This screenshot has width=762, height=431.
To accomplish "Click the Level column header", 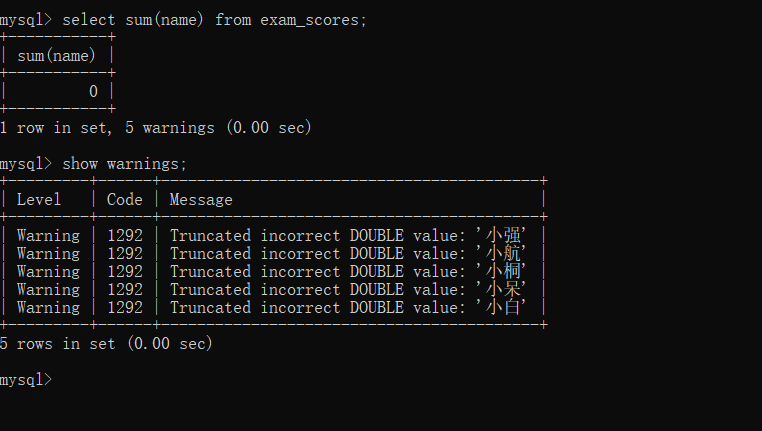I will [39, 200].
